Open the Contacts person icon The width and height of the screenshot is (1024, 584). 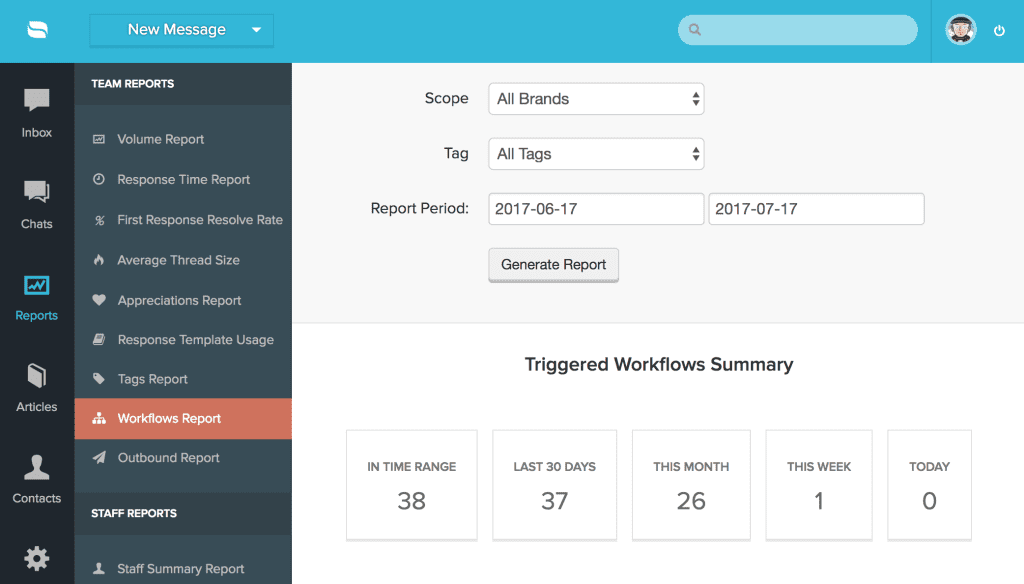(37, 468)
